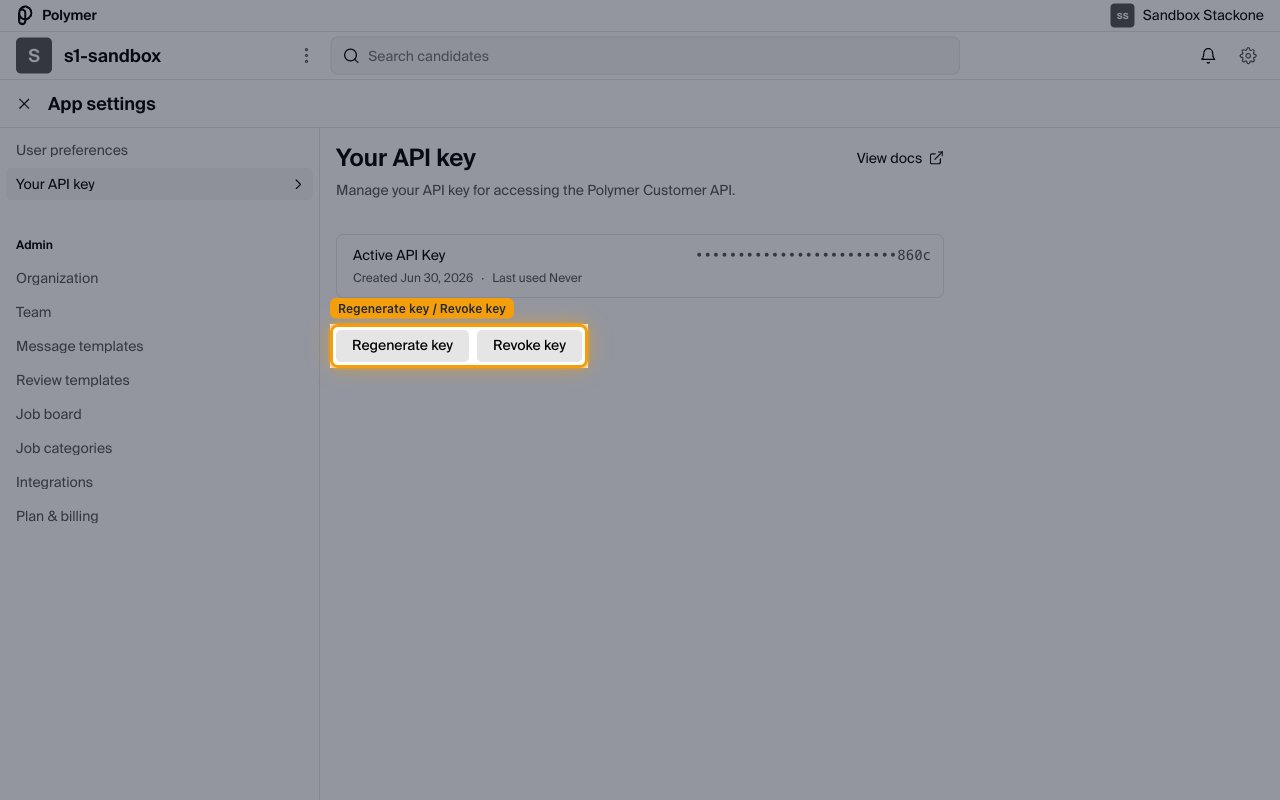Click the Sandbox Stackone account name
This screenshot has width=1280, height=800.
[1203, 15]
